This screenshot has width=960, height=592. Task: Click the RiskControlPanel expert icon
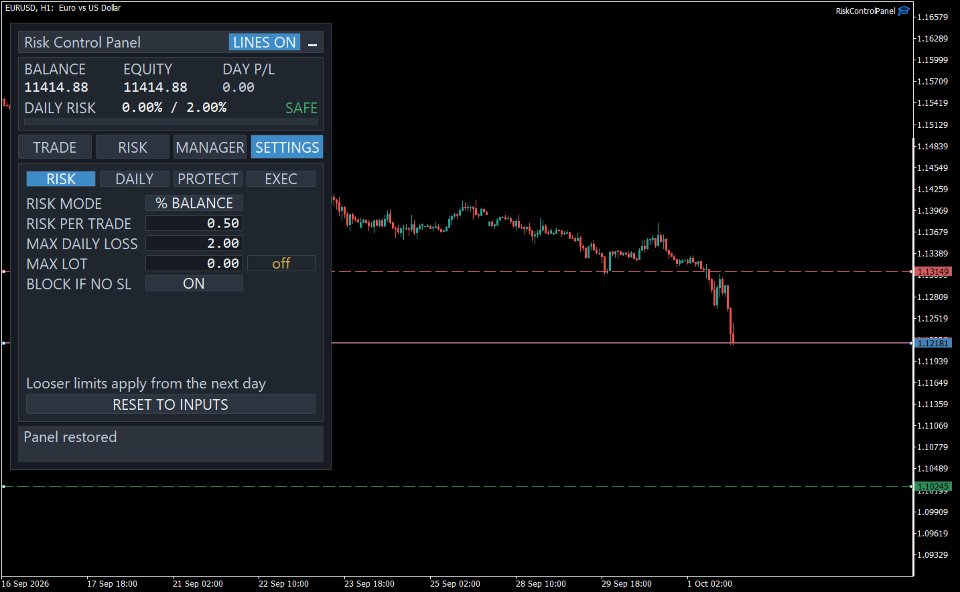pyautogui.click(x=904, y=10)
